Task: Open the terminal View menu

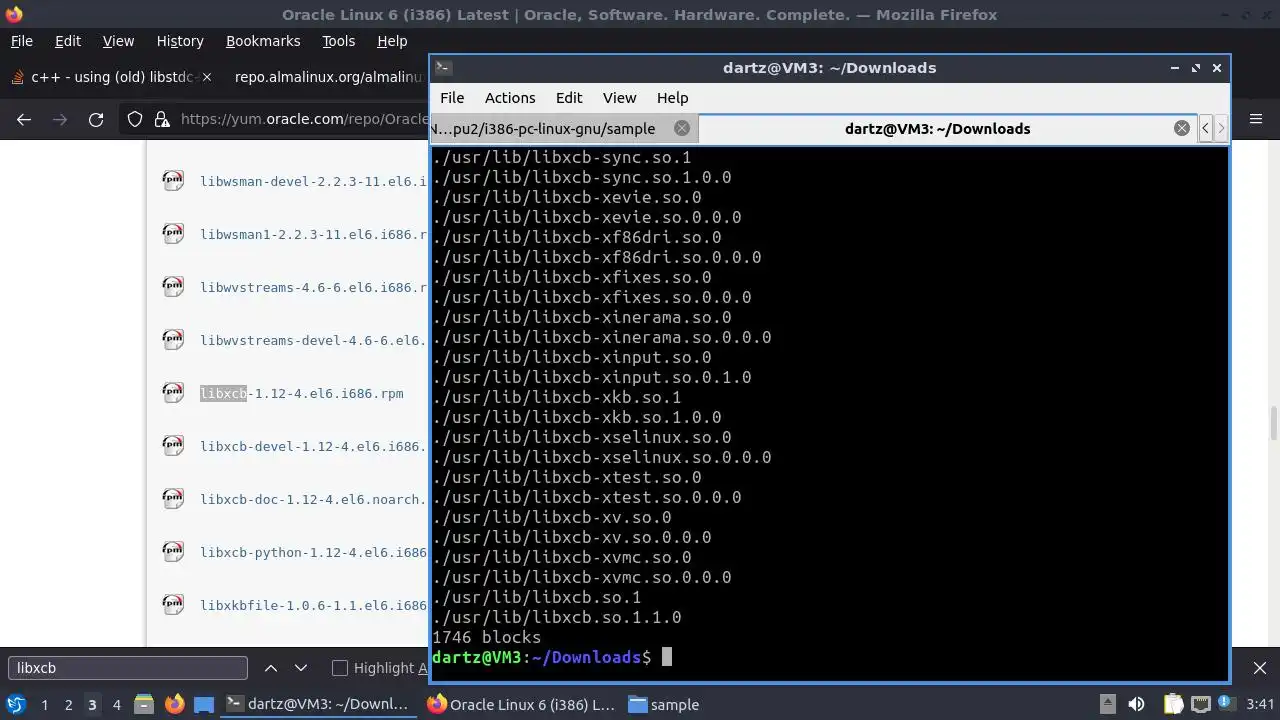Action: [x=619, y=98]
